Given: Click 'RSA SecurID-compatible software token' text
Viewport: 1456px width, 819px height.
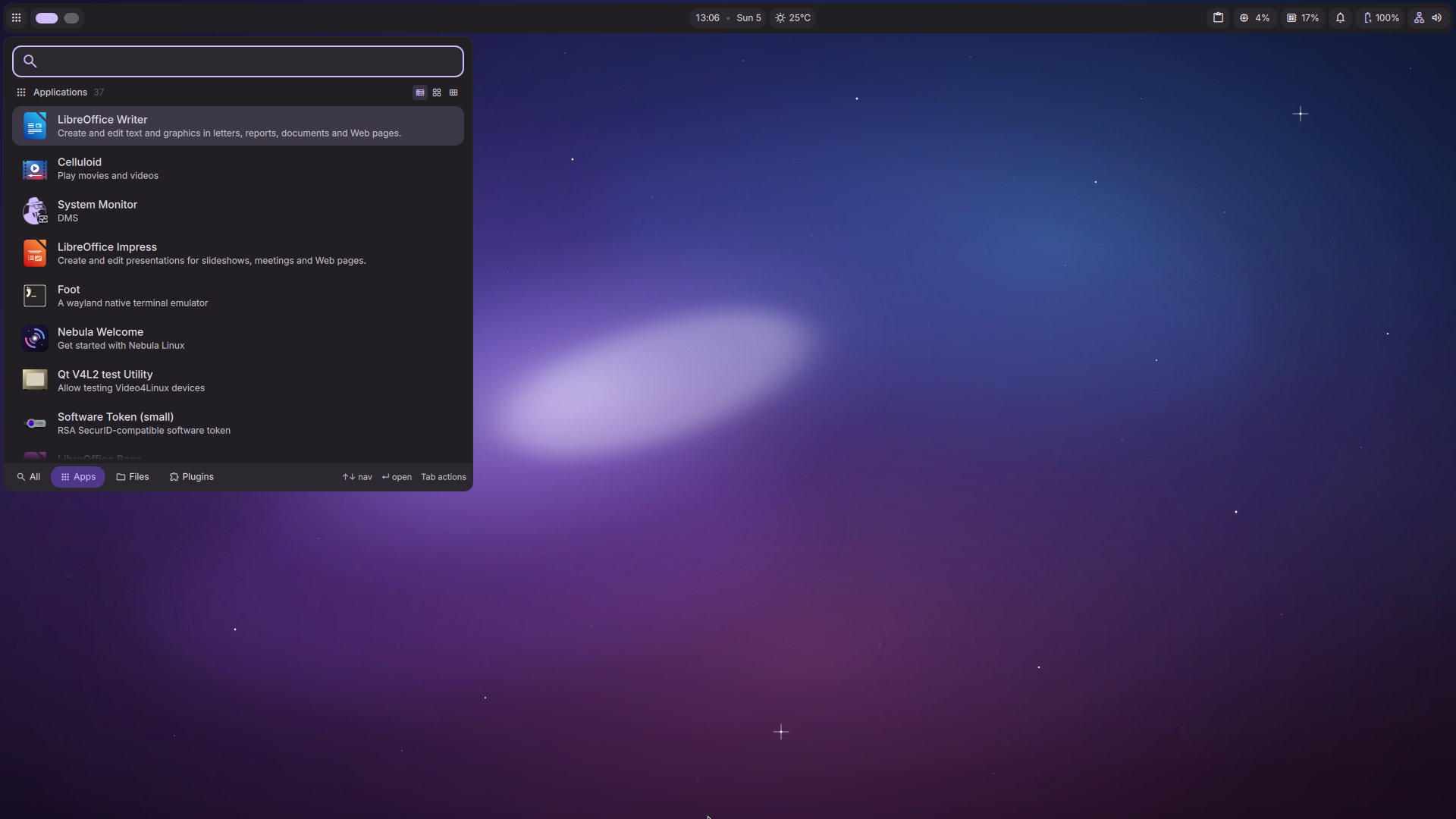Looking at the screenshot, I should (144, 431).
